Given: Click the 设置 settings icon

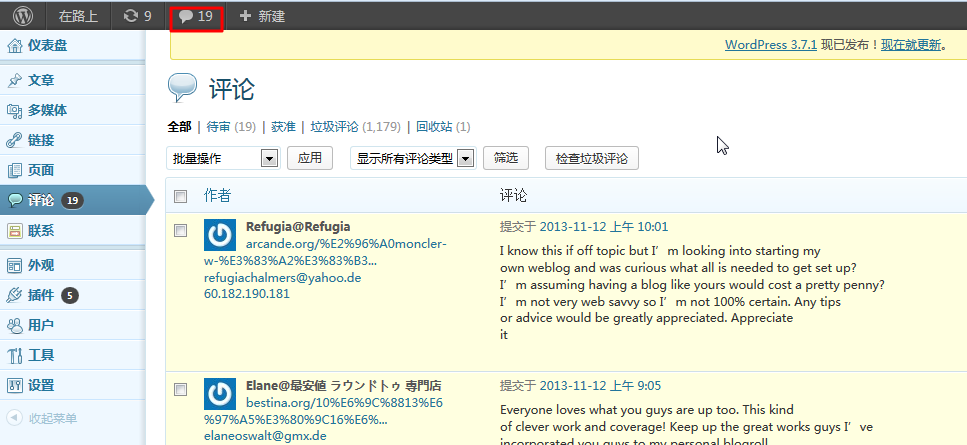Looking at the screenshot, I should pyautogui.click(x=14, y=386).
